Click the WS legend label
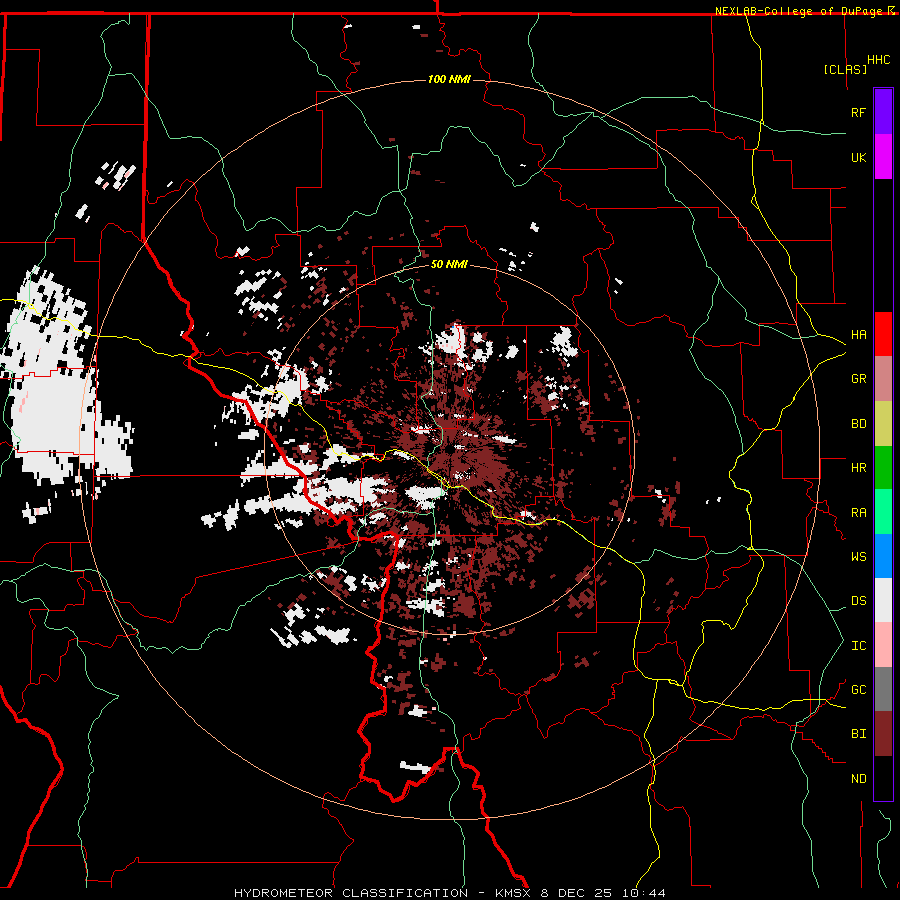900x900 pixels. click(x=858, y=557)
